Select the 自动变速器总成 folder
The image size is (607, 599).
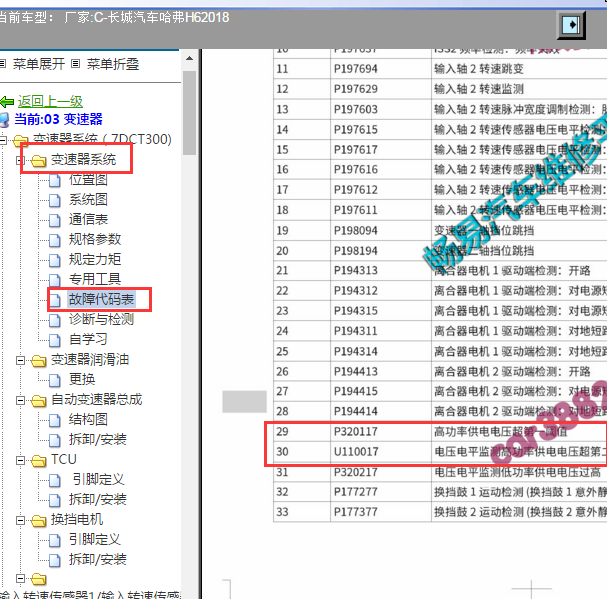tap(96, 400)
